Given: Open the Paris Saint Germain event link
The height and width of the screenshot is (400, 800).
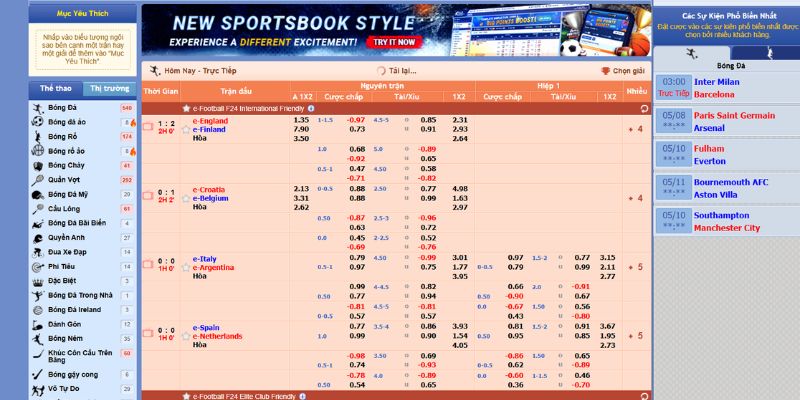Looking at the screenshot, I should tap(734, 116).
